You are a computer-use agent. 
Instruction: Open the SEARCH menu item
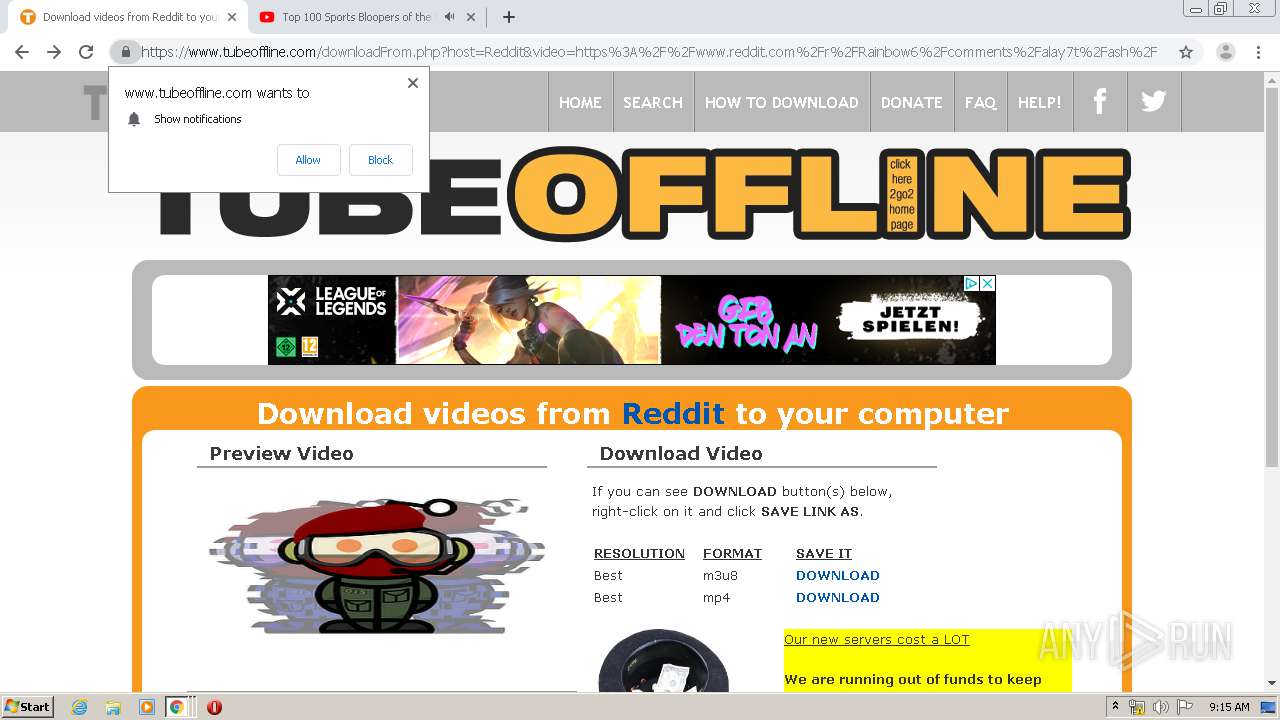pos(653,102)
